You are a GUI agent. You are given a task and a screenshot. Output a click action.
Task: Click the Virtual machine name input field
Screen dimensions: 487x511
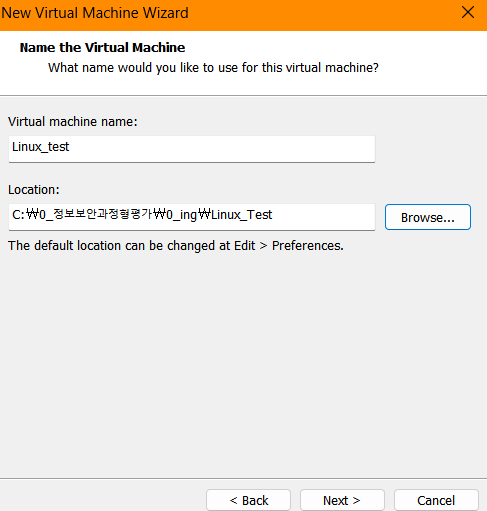(192, 149)
